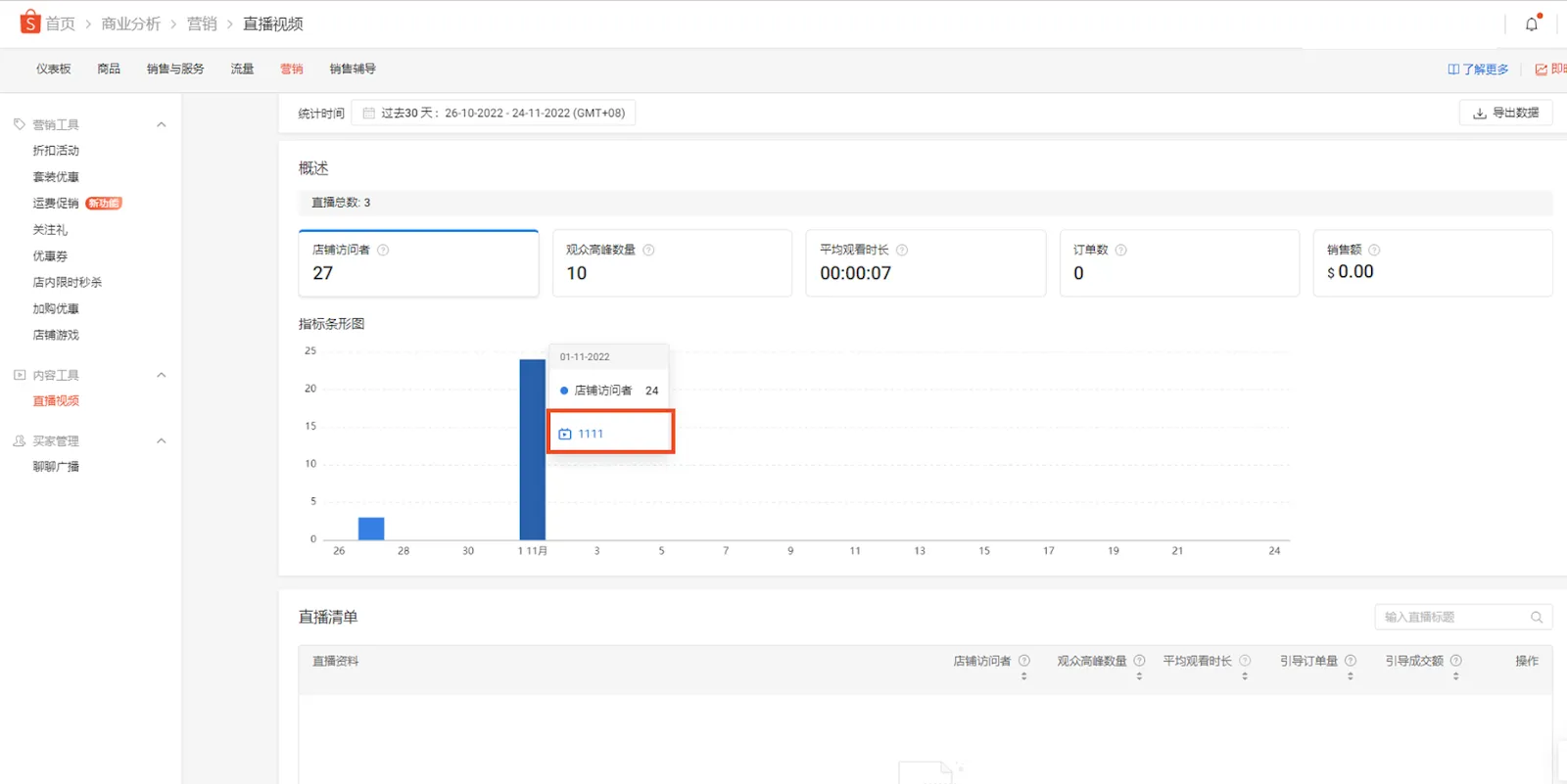
Task: Click the Shopee logo icon
Action: [x=30, y=23]
